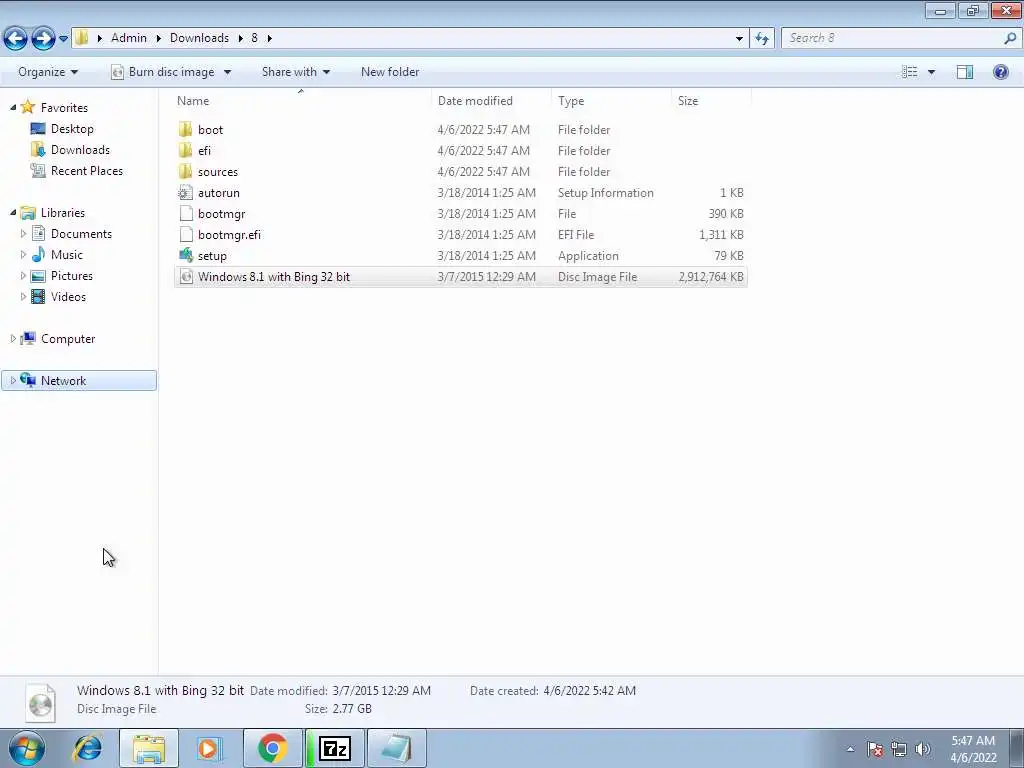The image size is (1024, 768).
Task: Open the More view options dropdown arrow
Action: (x=931, y=72)
